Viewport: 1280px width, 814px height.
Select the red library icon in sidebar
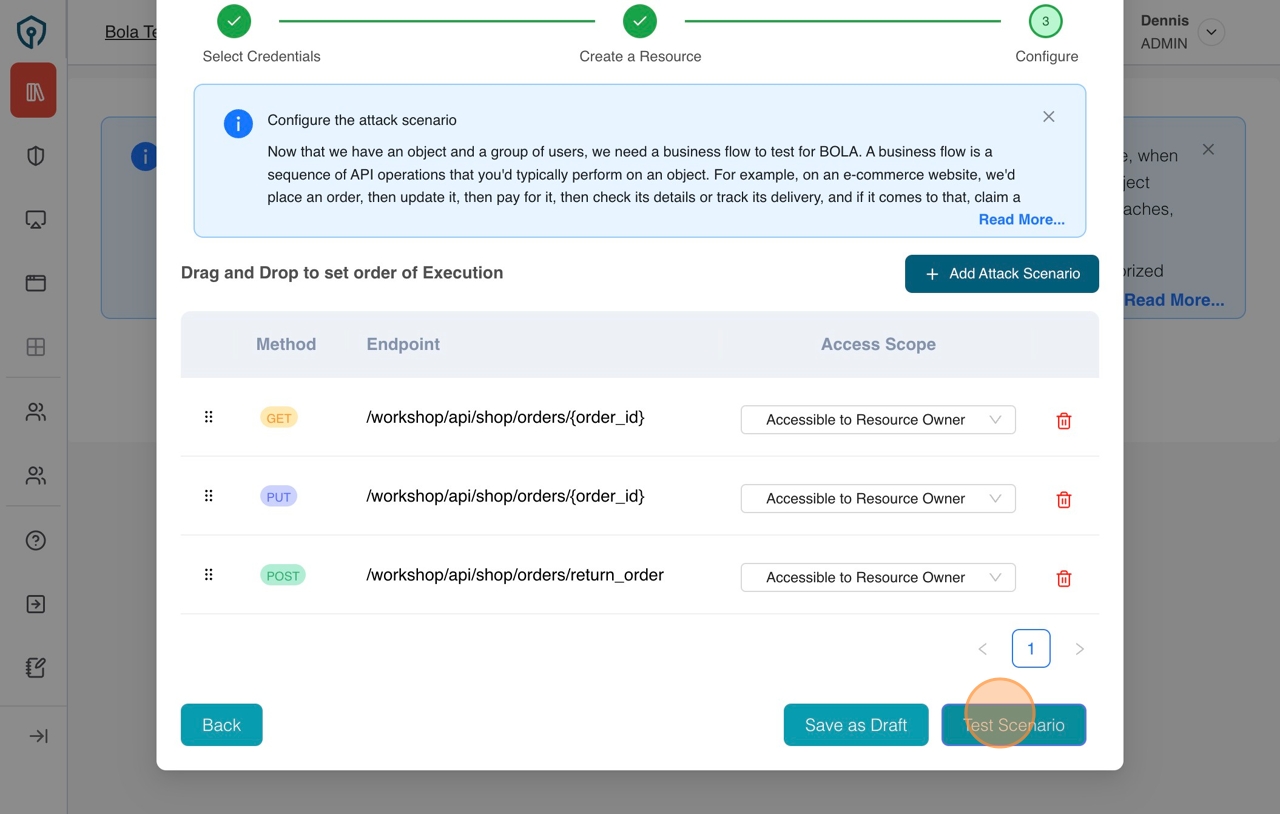click(x=33, y=90)
